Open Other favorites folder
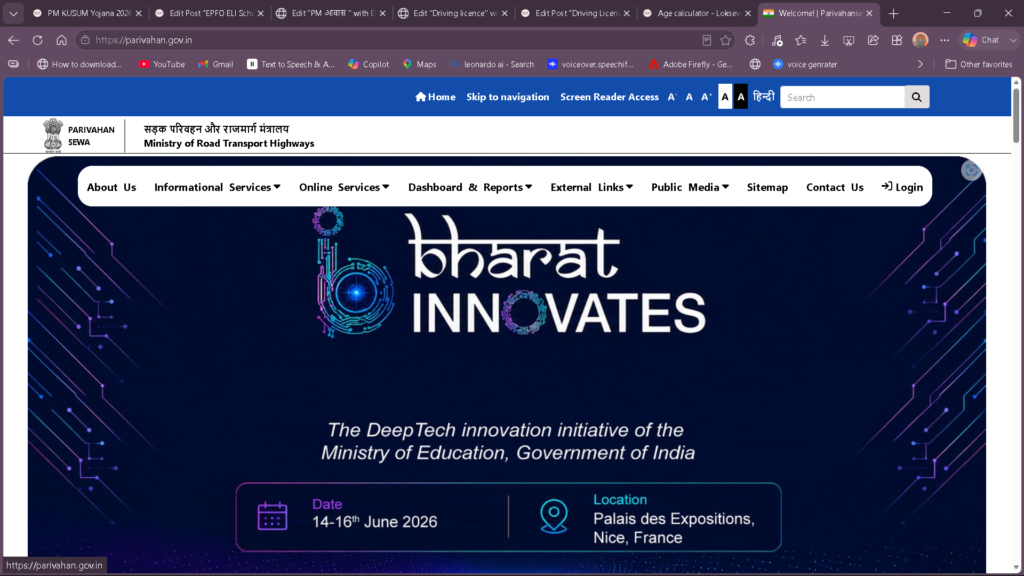 [978, 64]
